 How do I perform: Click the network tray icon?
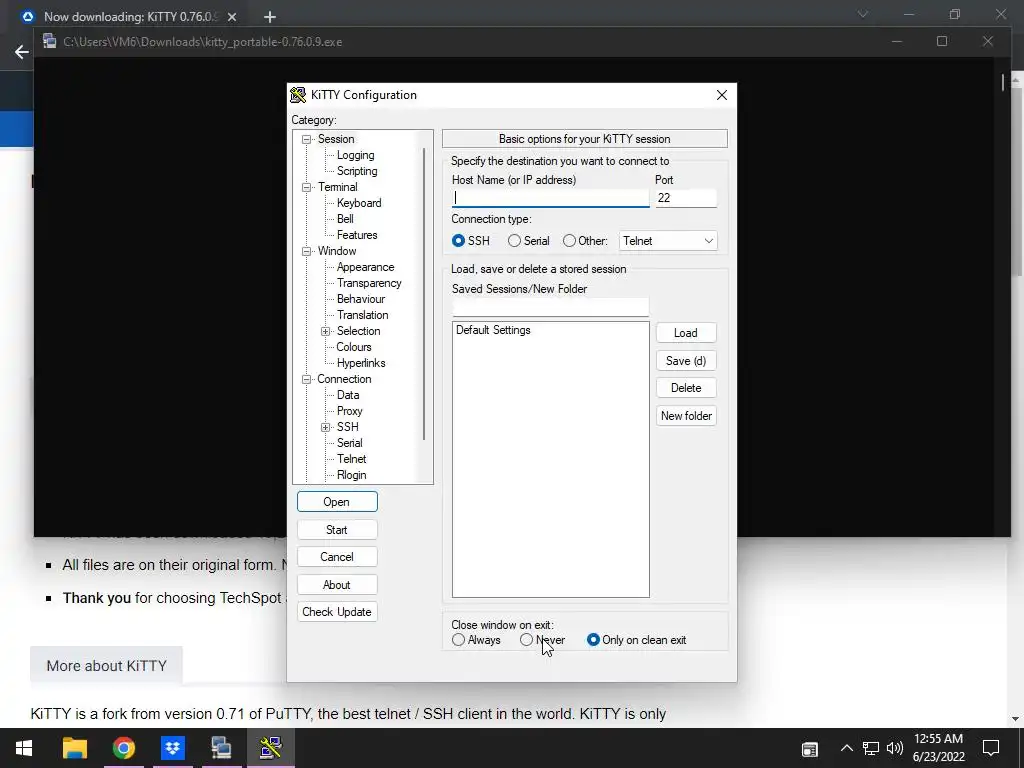click(x=871, y=748)
